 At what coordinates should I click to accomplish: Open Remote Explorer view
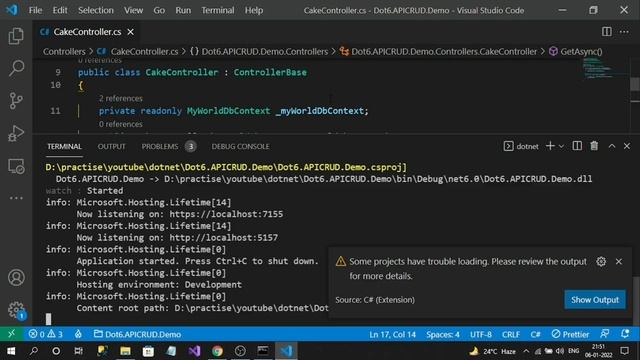(16, 166)
